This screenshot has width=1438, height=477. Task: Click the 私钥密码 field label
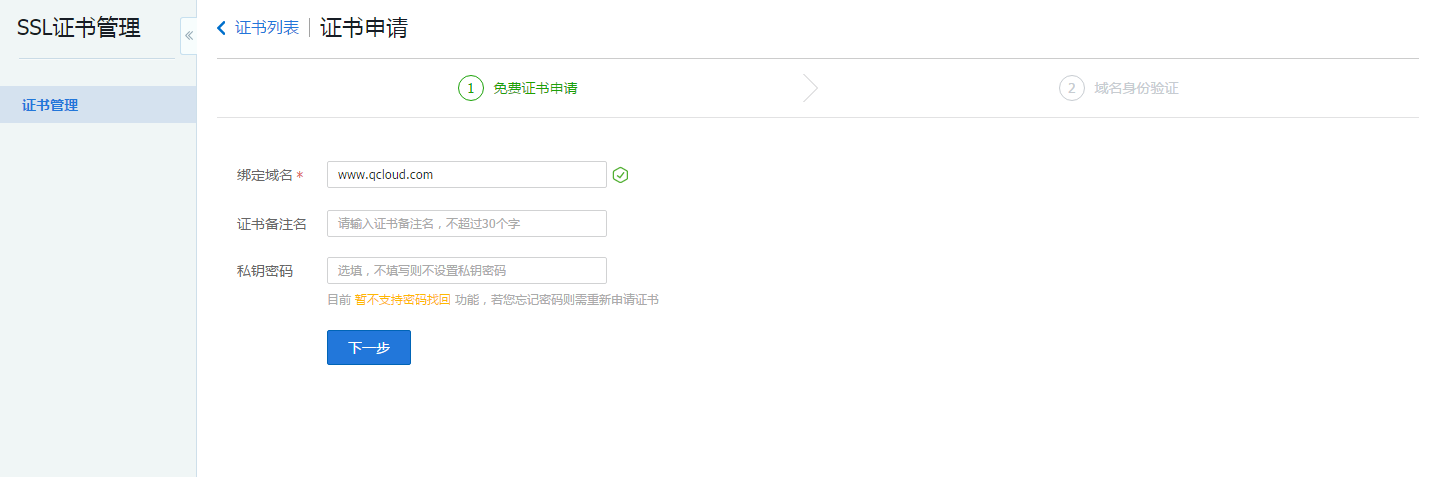[x=265, y=271]
